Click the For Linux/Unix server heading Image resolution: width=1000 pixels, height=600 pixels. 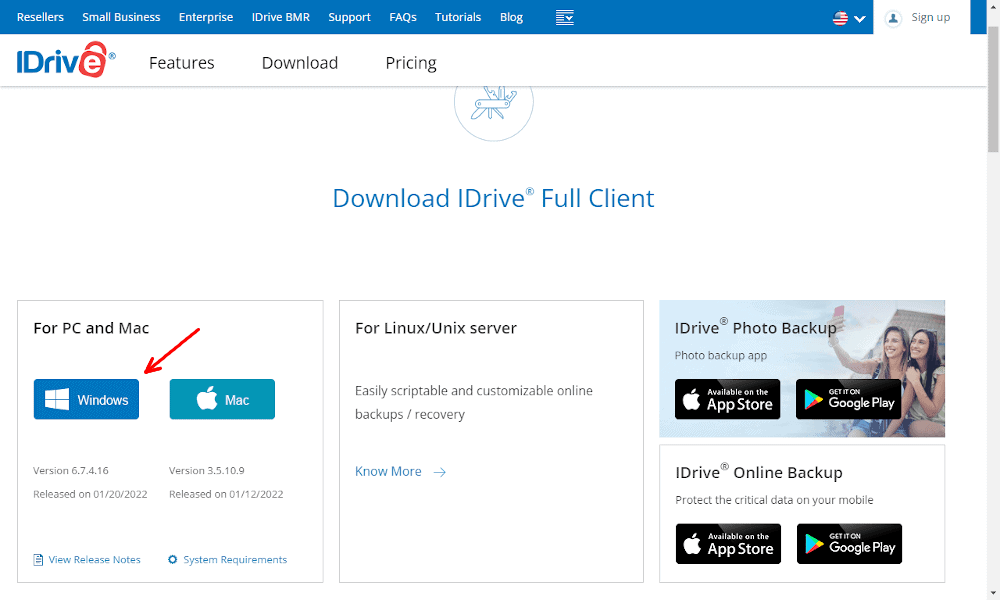[x=436, y=328]
